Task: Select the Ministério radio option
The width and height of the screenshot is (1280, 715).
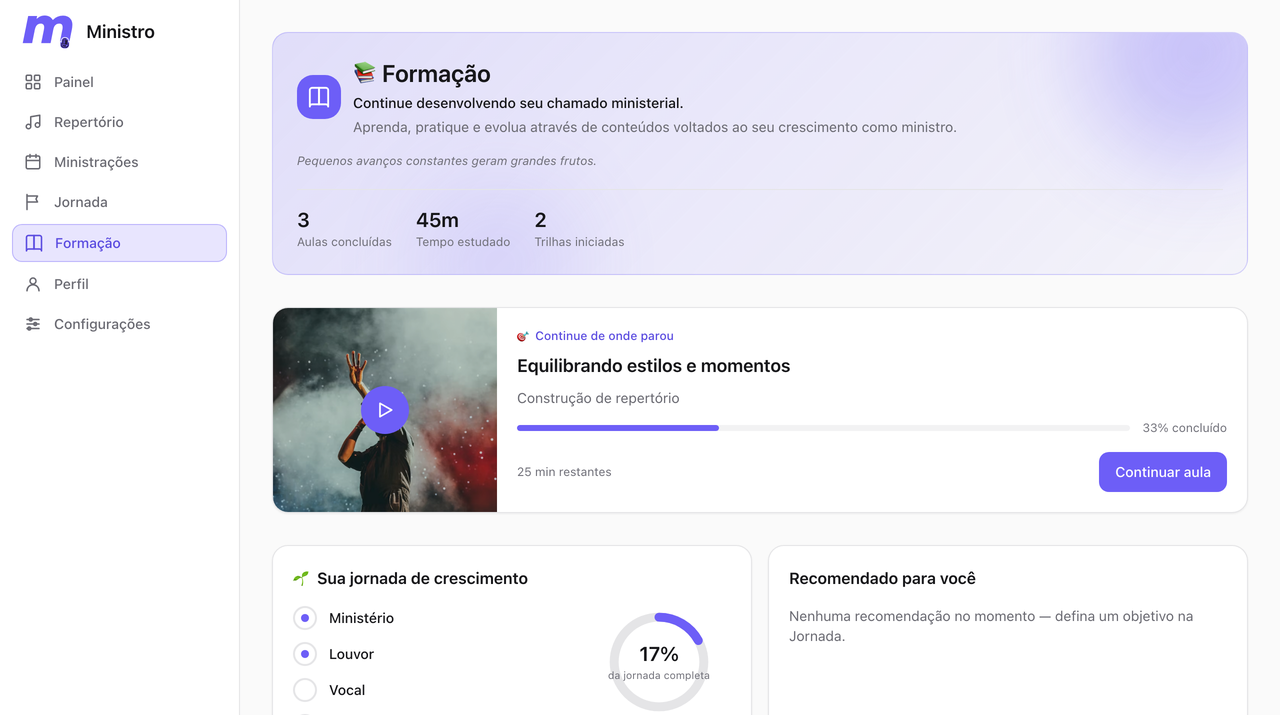Action: click(x=305, y=618)
